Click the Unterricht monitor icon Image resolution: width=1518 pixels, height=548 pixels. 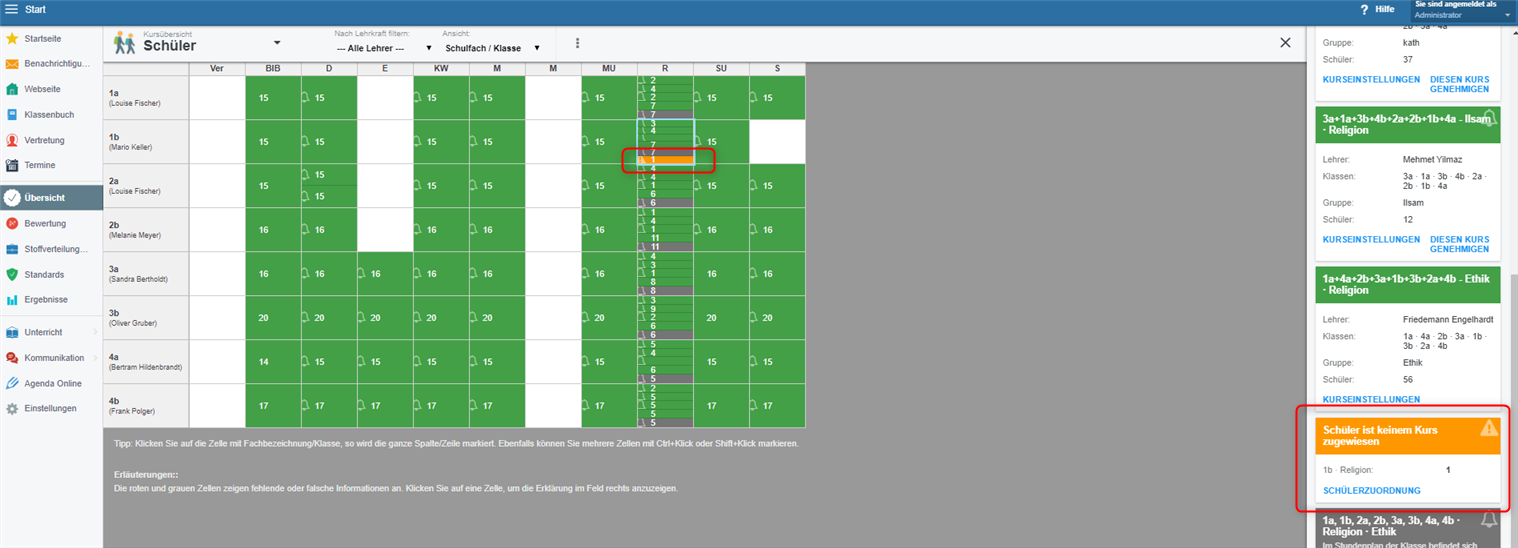tap(12, 332)
